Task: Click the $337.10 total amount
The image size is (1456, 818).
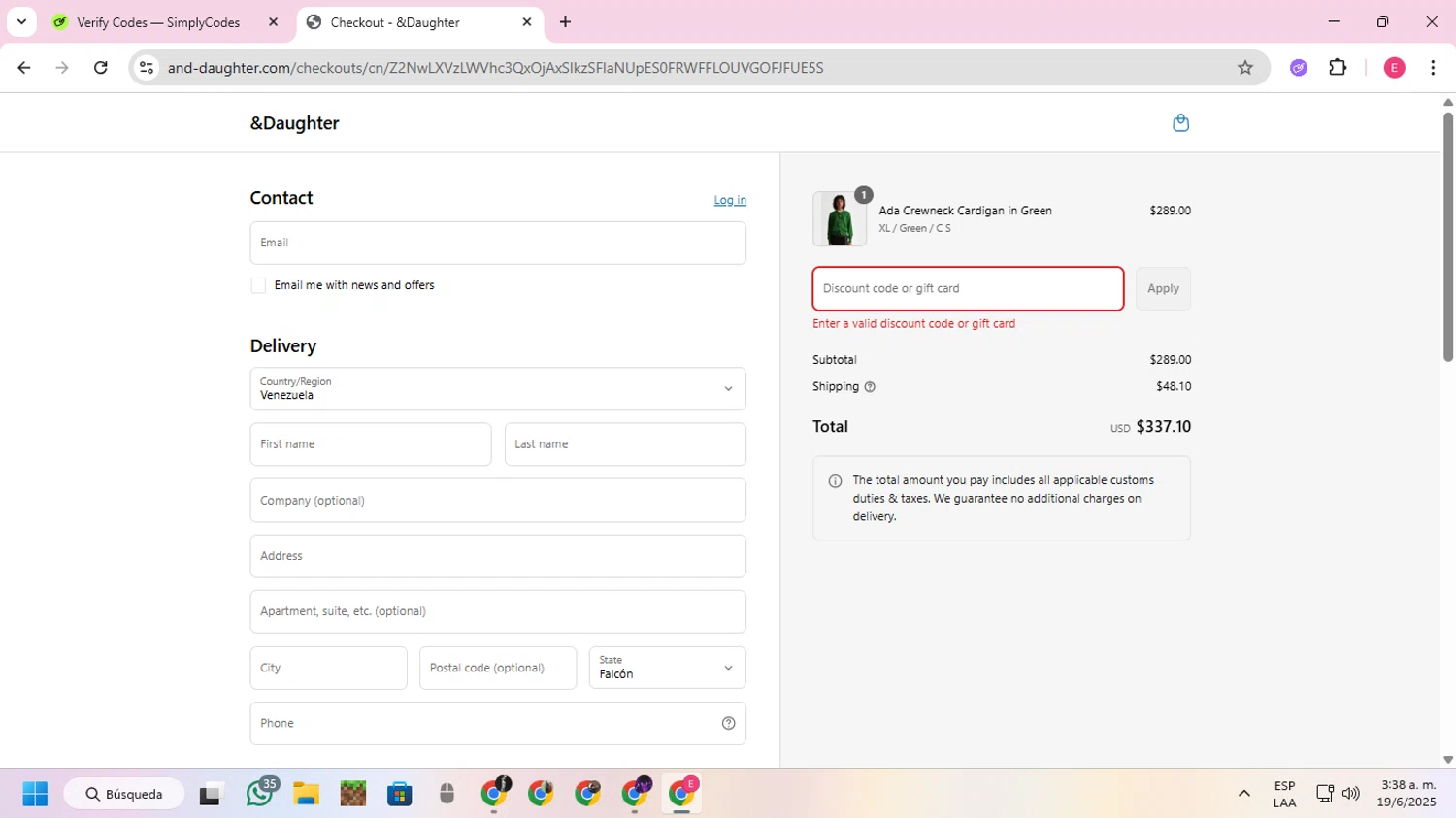Action: 1163,427
